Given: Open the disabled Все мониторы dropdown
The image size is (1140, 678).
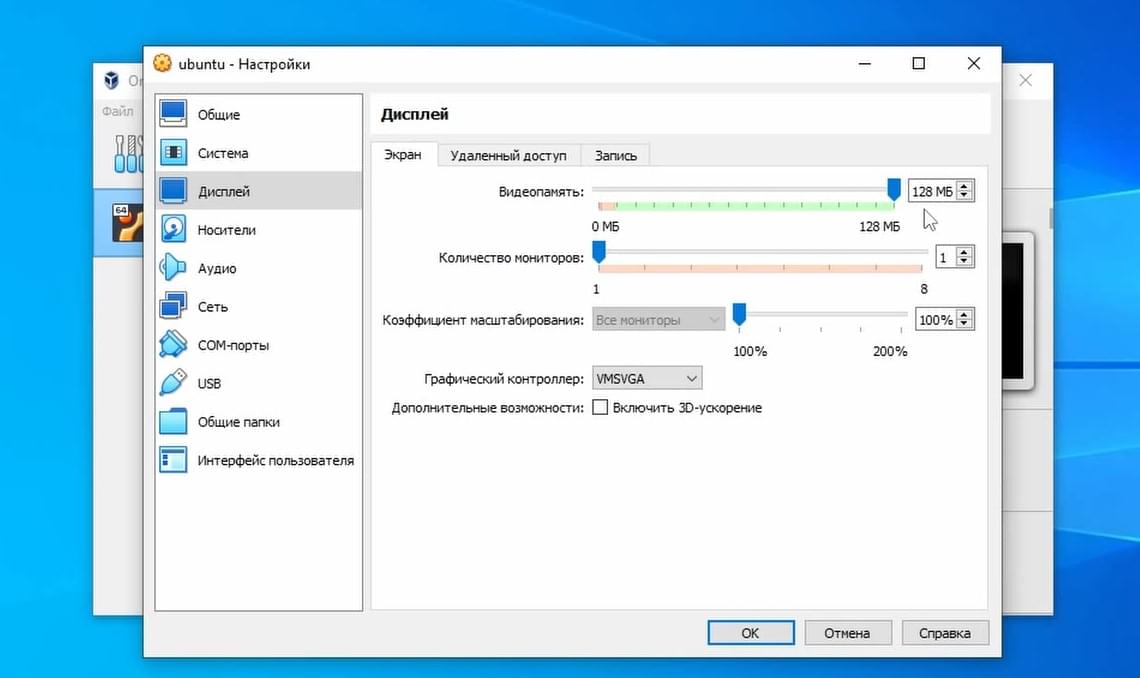Looking at the screenshot, I should pyautogui.click(x=658, y=319).
